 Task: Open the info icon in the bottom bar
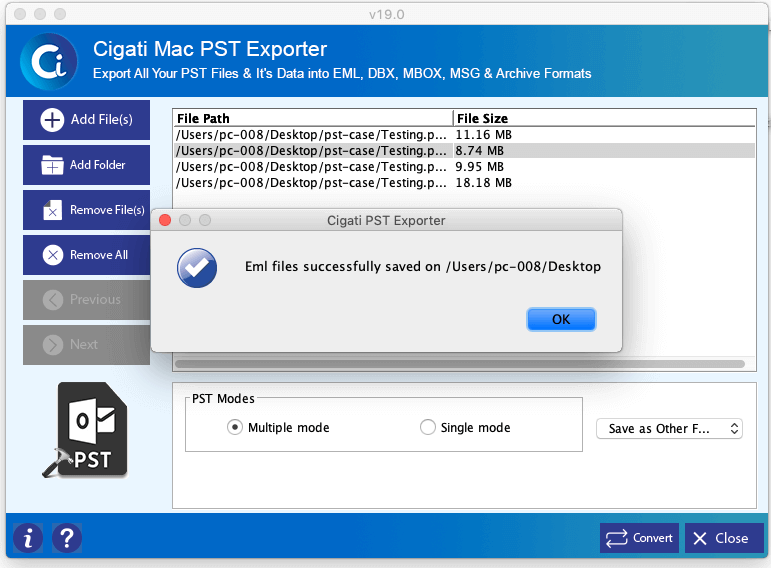[x=28, y=538]
